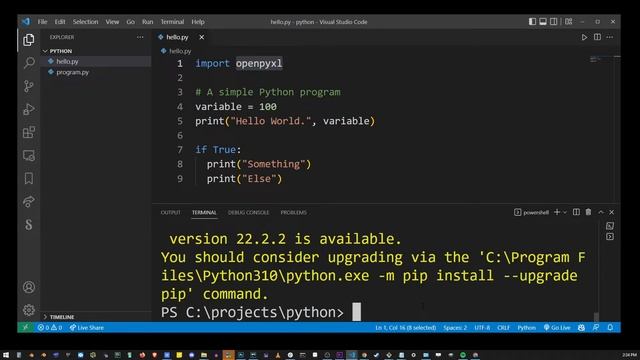Open the Extensions view

pyautogui.click(x=29, y=132)
